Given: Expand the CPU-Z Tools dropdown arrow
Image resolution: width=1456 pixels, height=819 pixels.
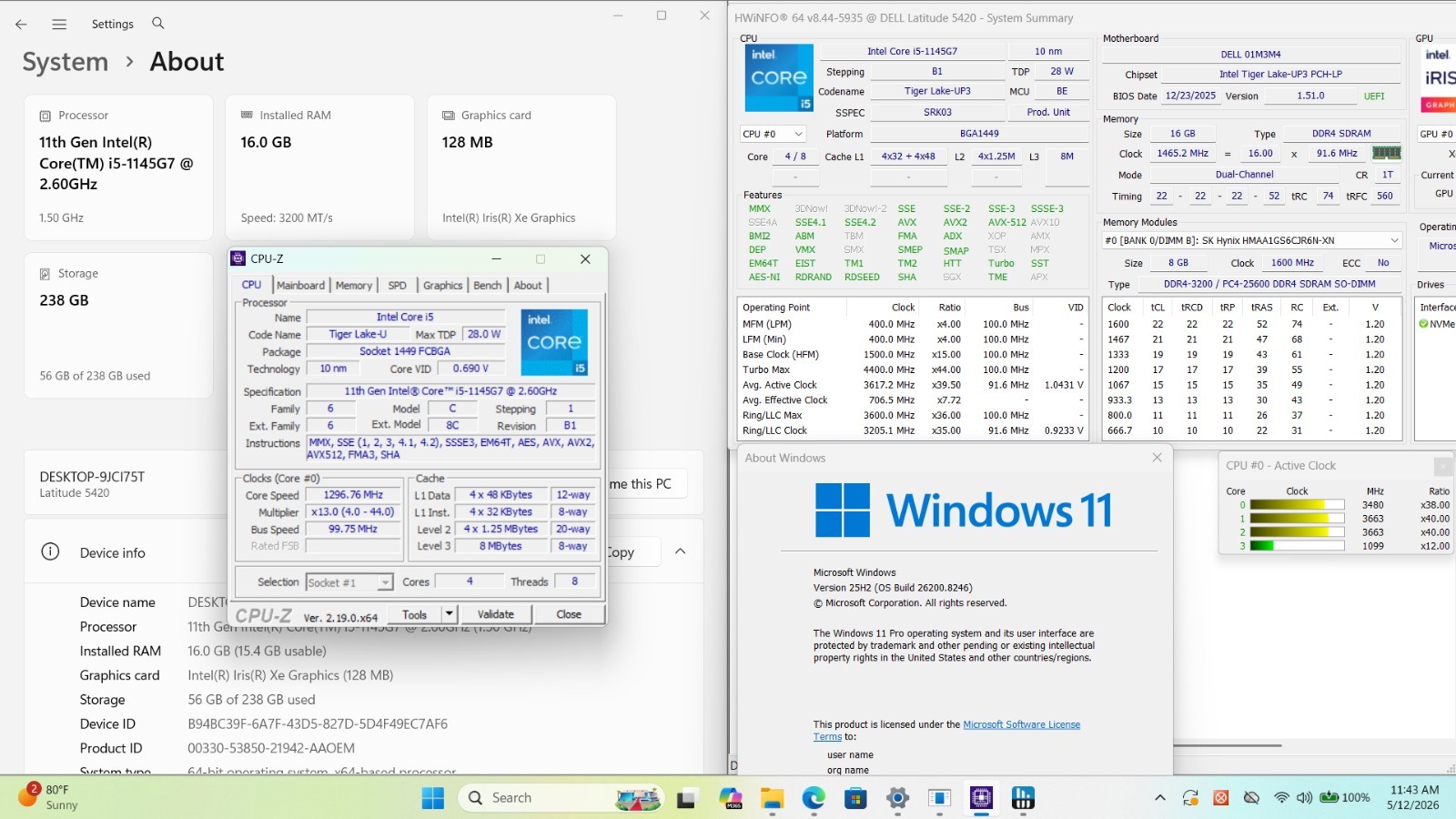Looking at the screenshot, I should click(449, 615).
